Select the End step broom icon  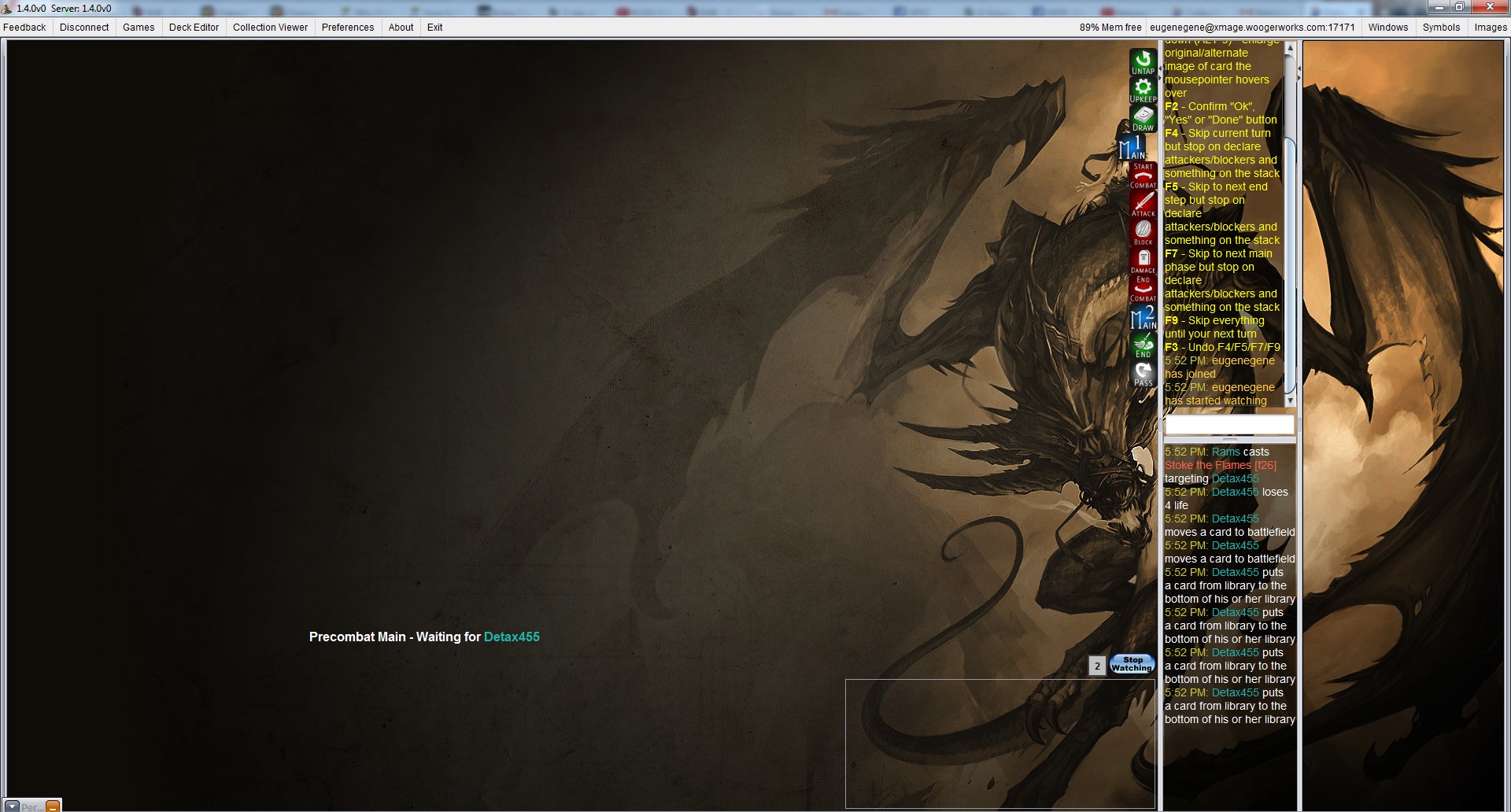tap(1143, 345)
